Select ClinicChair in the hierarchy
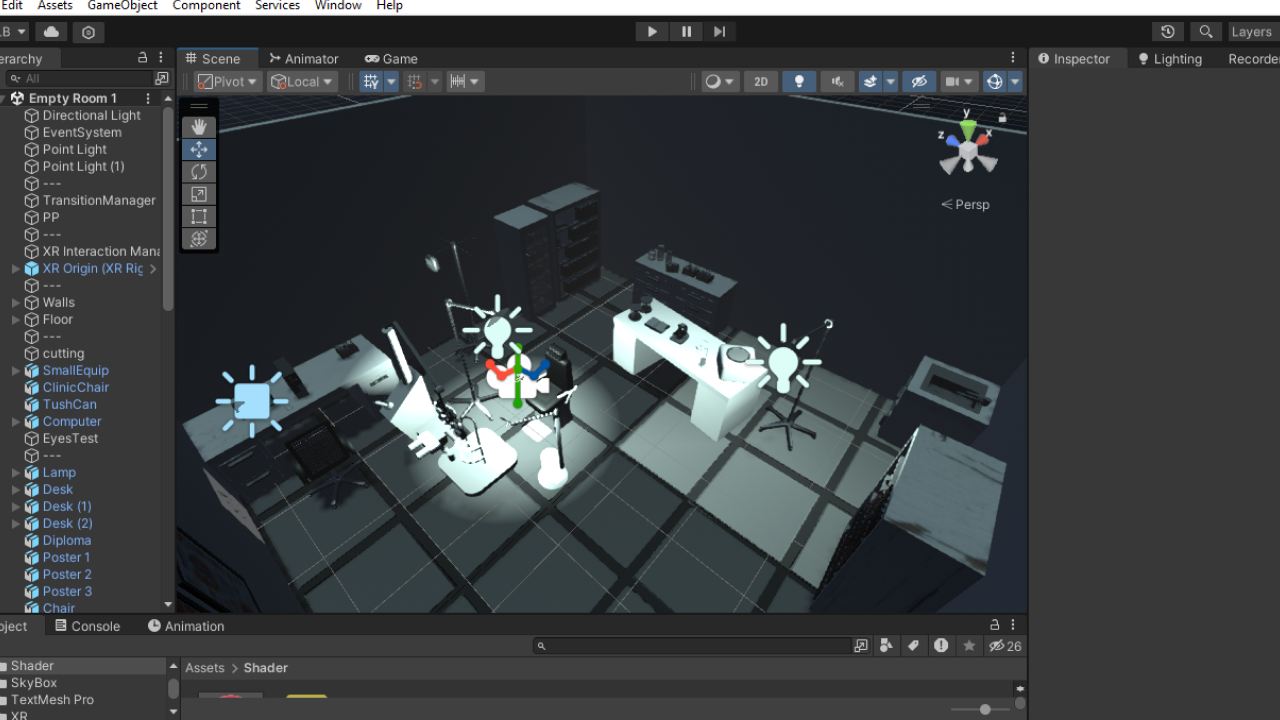1280x720 pixels. pyautogui.click(x=75, y=387)
